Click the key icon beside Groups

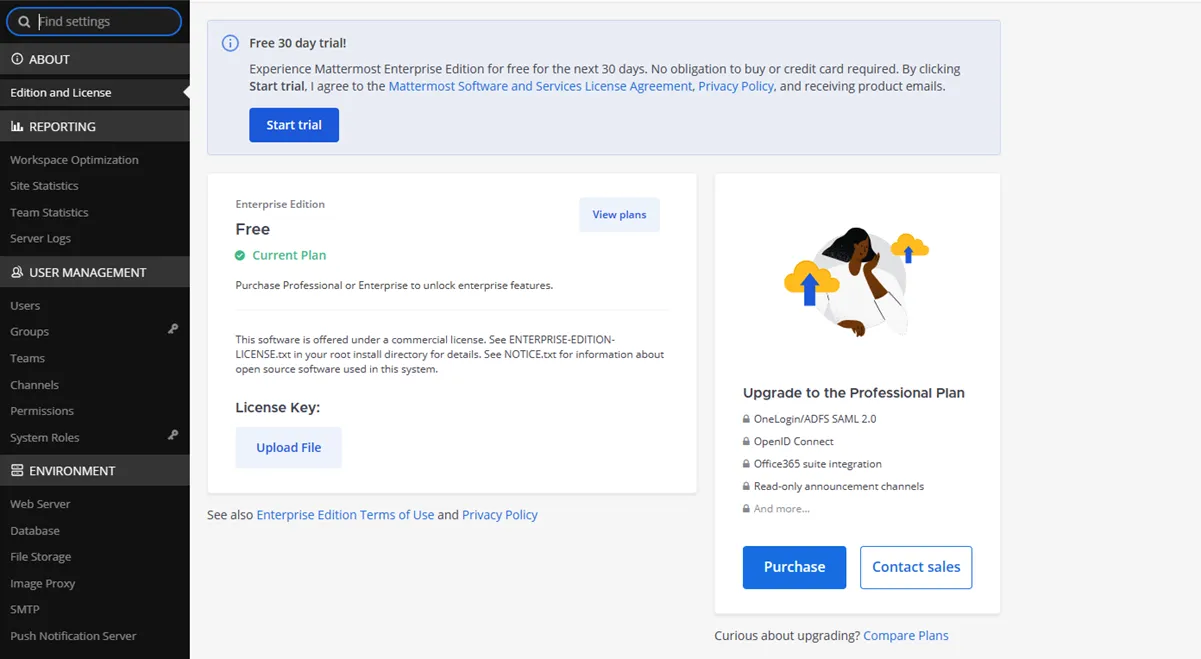tap(173, 328)
